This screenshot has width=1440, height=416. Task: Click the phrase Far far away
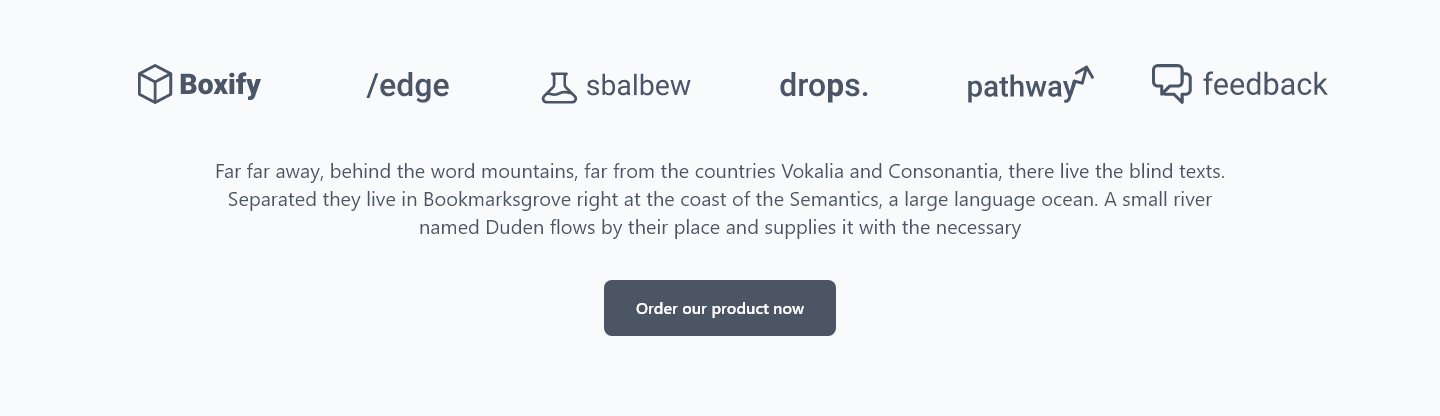coord(268,172)
